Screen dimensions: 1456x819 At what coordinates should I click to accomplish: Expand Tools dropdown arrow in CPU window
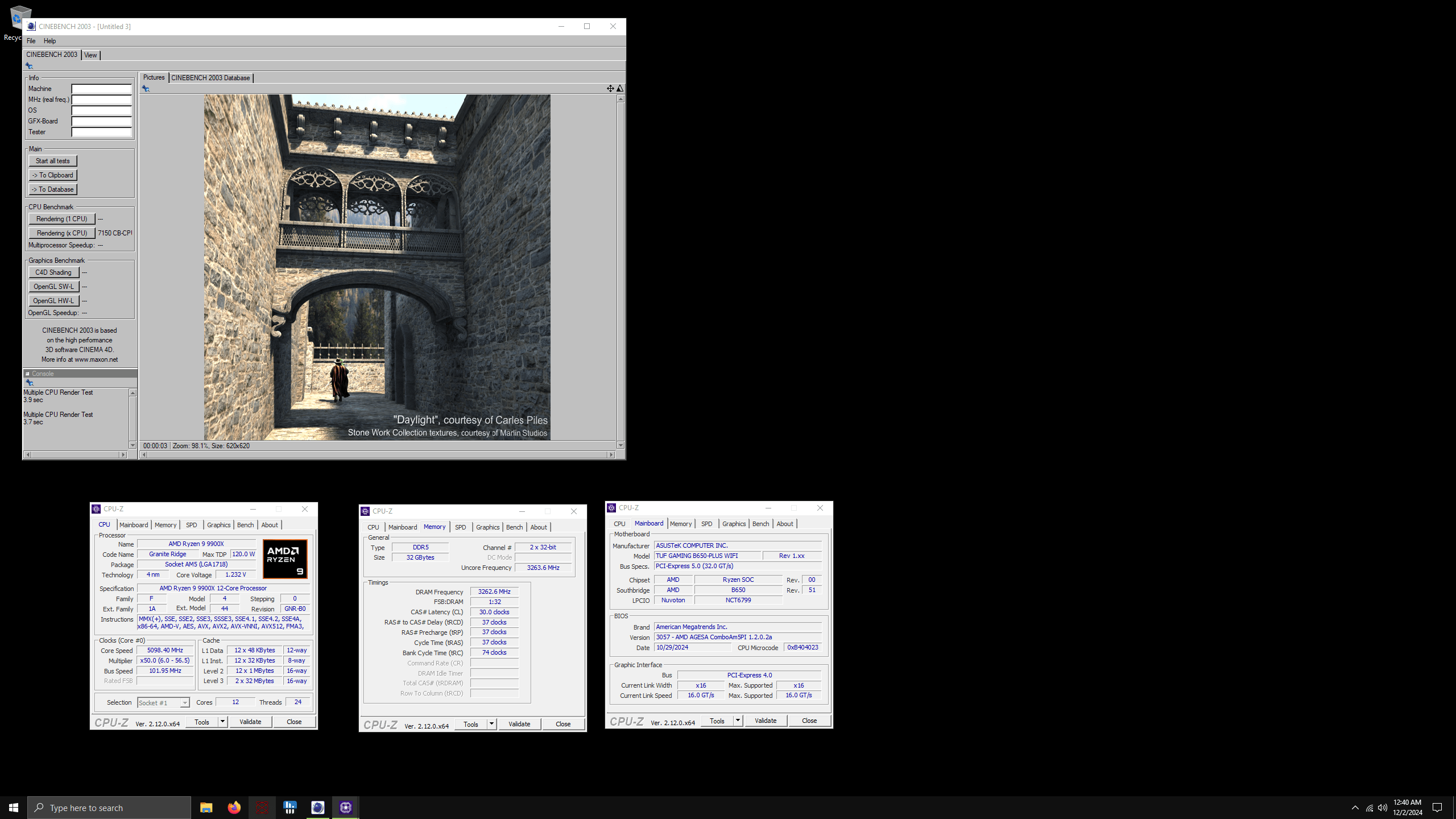[x=222, y=722]
